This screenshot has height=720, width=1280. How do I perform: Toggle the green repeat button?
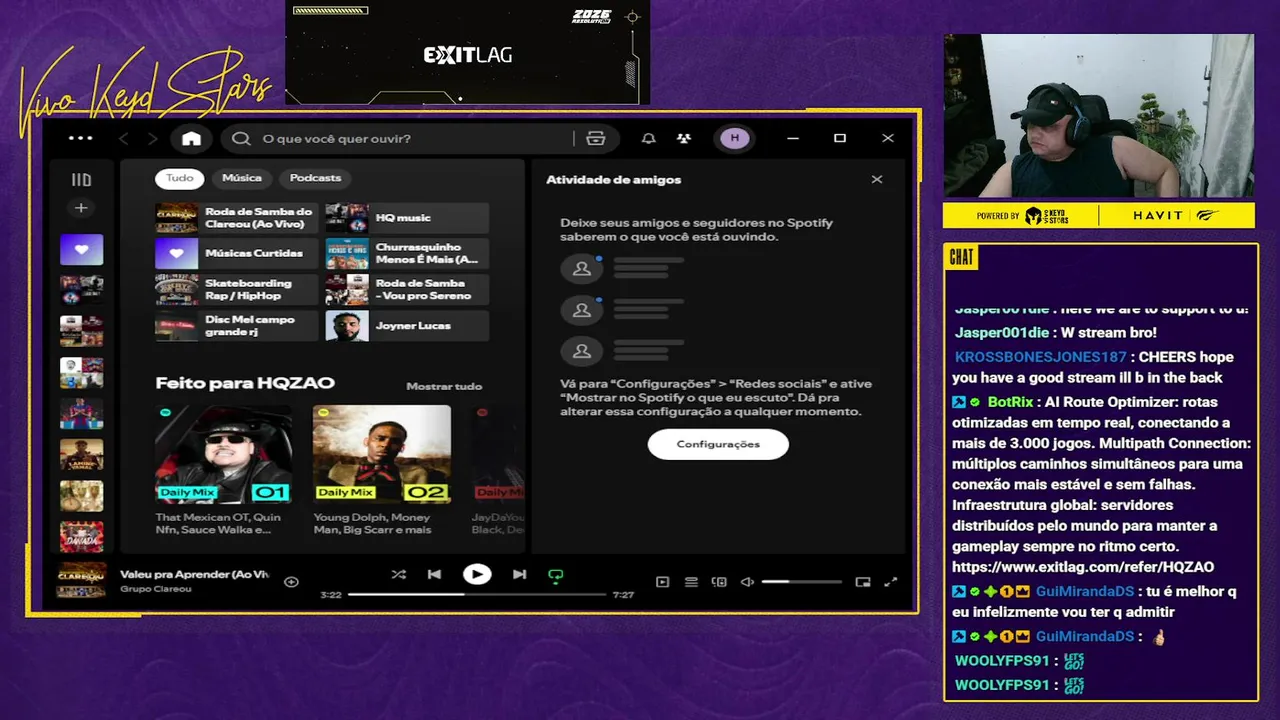coord(556,575)
